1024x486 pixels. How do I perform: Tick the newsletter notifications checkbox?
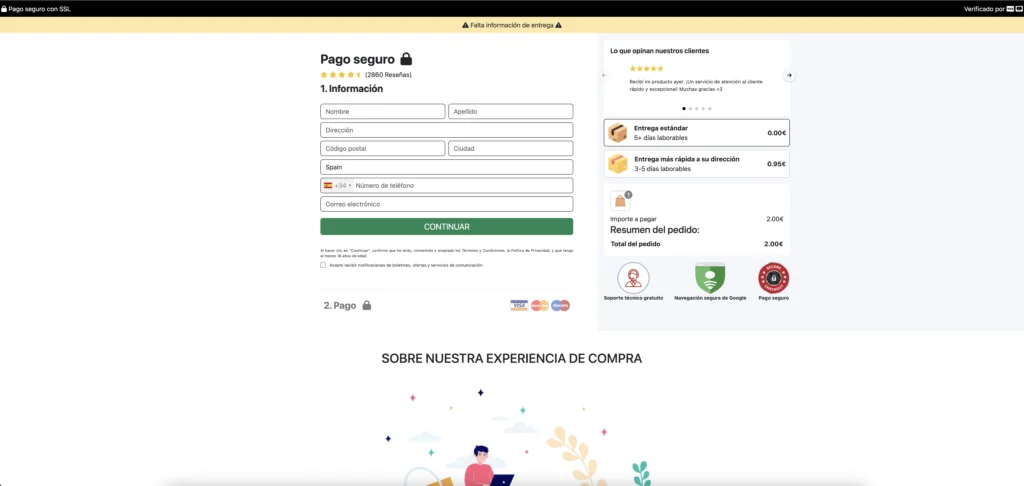(323, 265)
